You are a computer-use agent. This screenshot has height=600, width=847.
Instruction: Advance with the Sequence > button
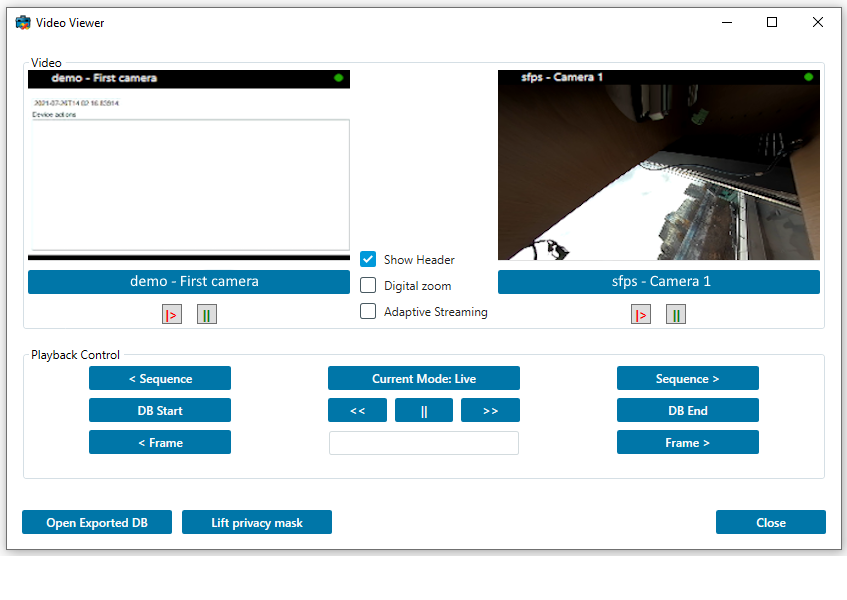(x=687, y=378)
